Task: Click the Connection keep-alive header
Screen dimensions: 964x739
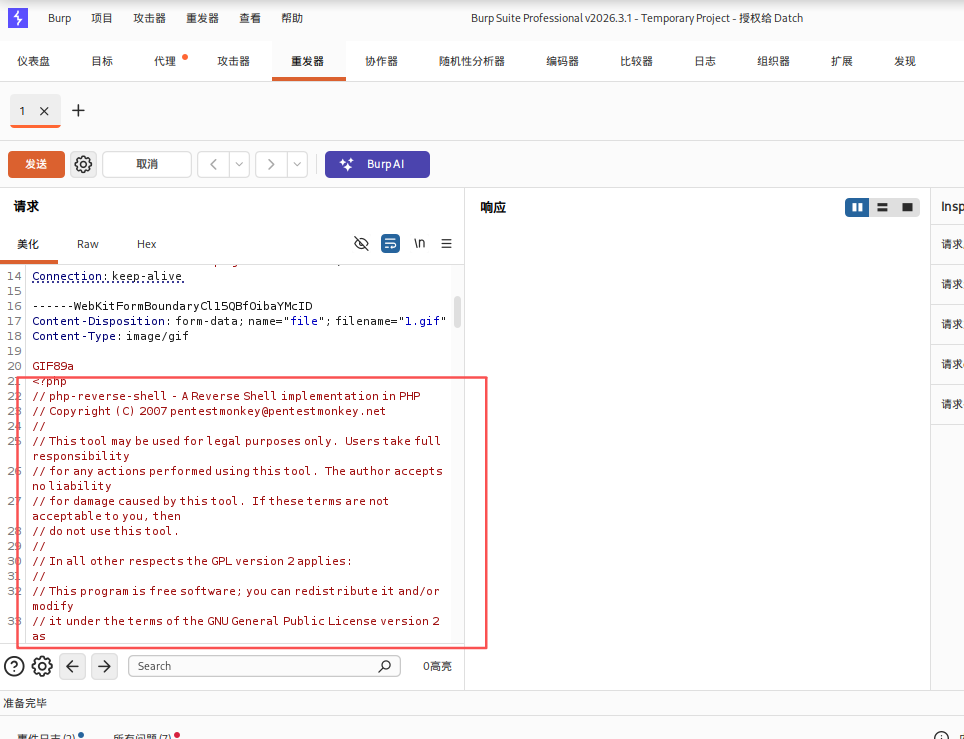Action: 108,276
